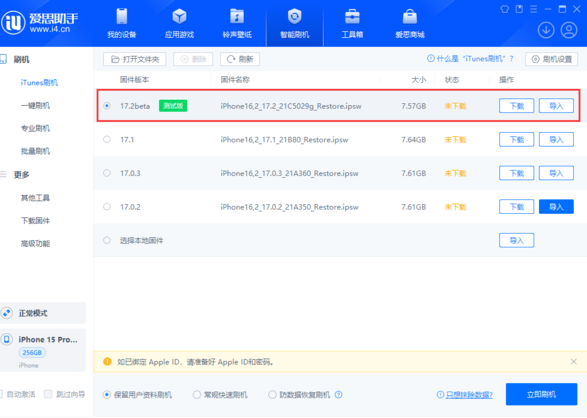Viewport: 587px width, 418px height.
Task: Download the 17.1 firmware
Action: (x=517, y=140)
